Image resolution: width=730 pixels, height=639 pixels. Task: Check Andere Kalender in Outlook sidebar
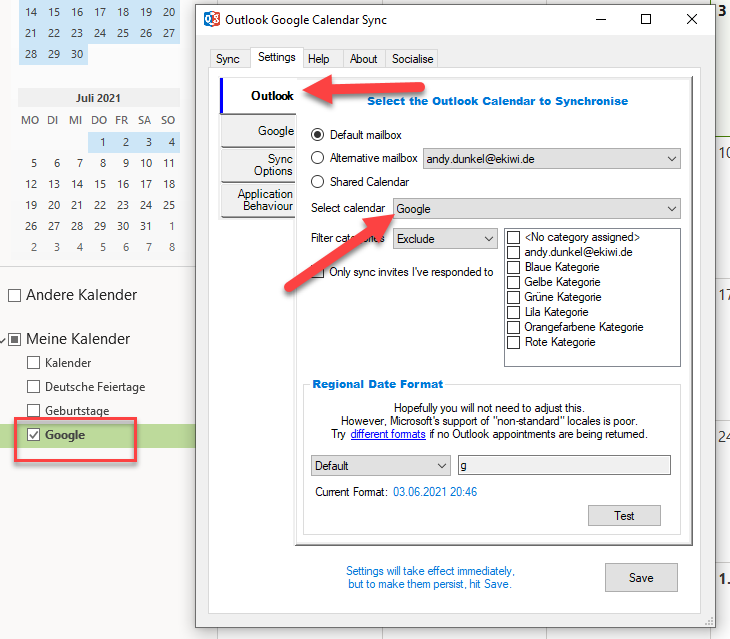14,295
